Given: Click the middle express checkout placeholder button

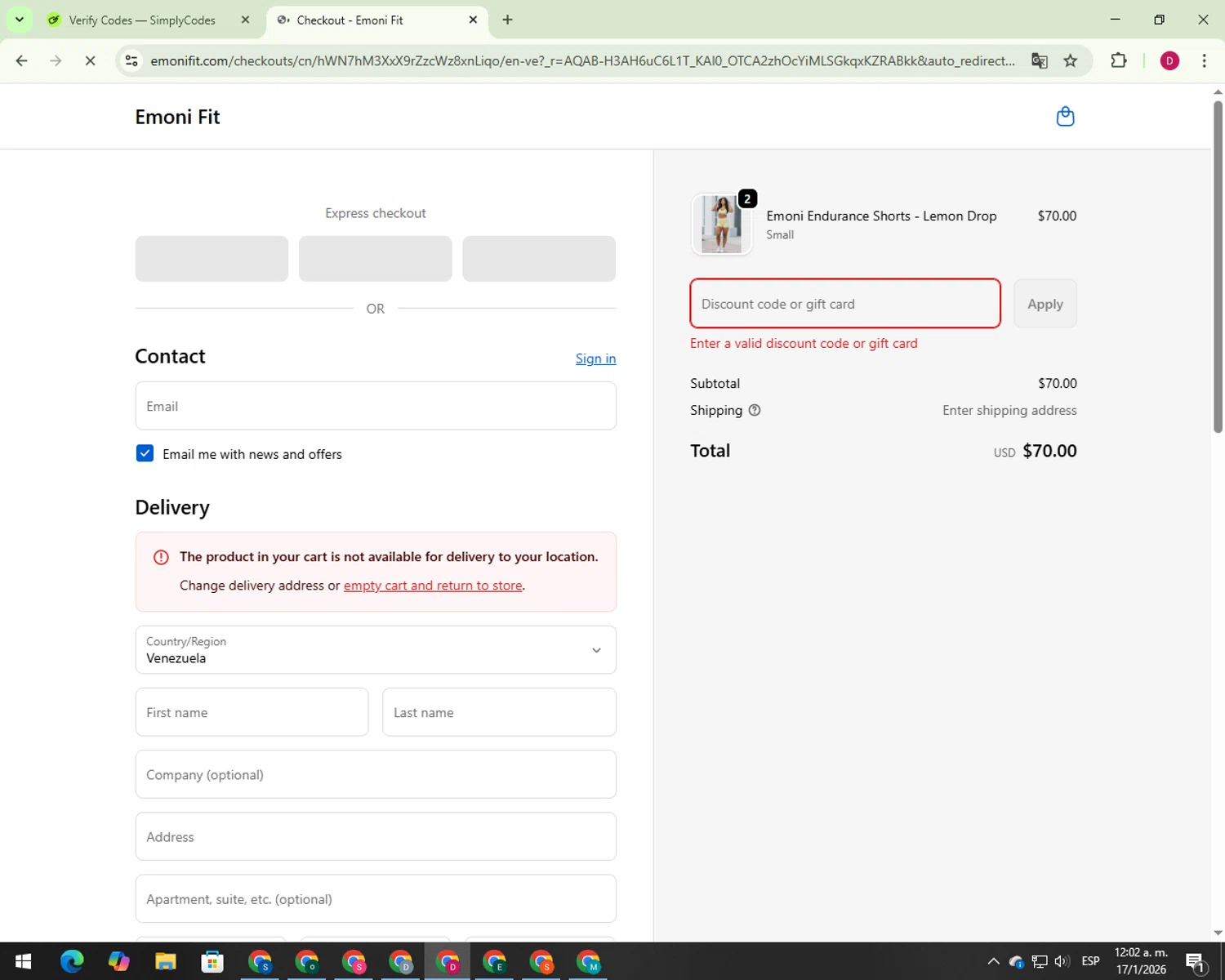Looking at the screenshot, I should point(376,259).
